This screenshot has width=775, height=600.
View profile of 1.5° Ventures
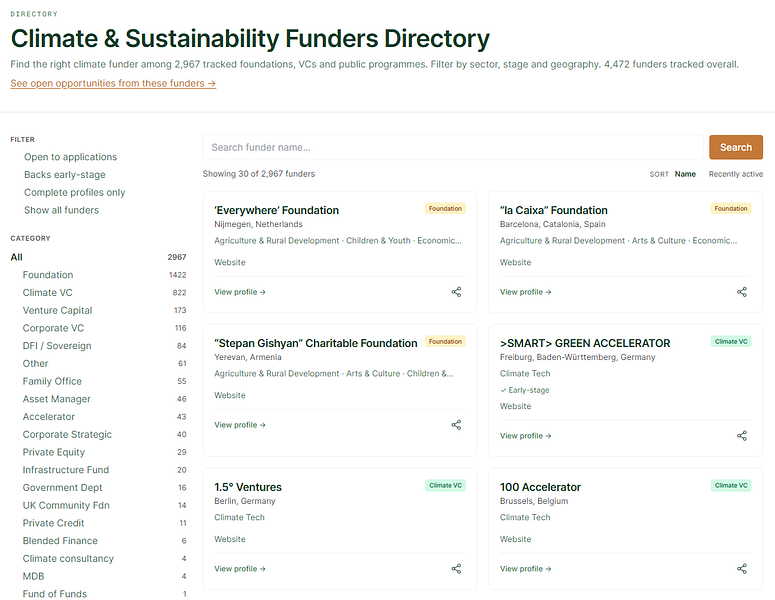coord(240,569)
